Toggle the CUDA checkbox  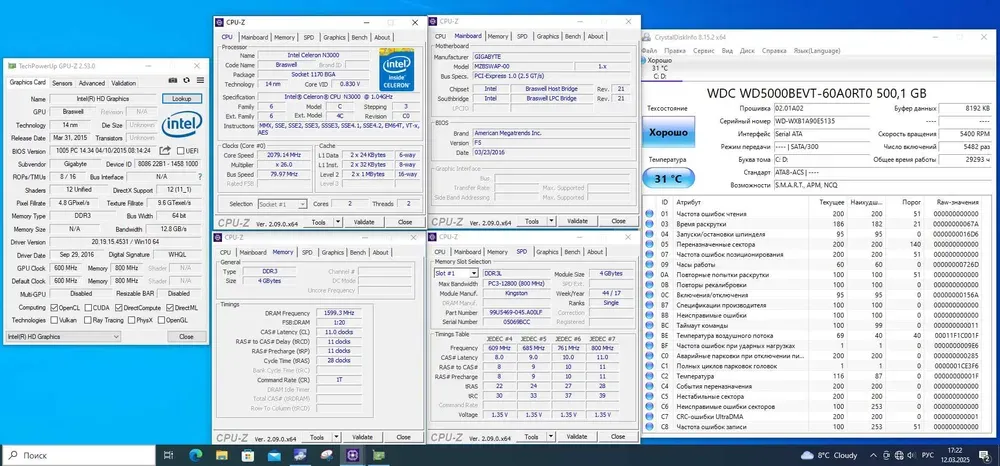click(x=88, y=307)
